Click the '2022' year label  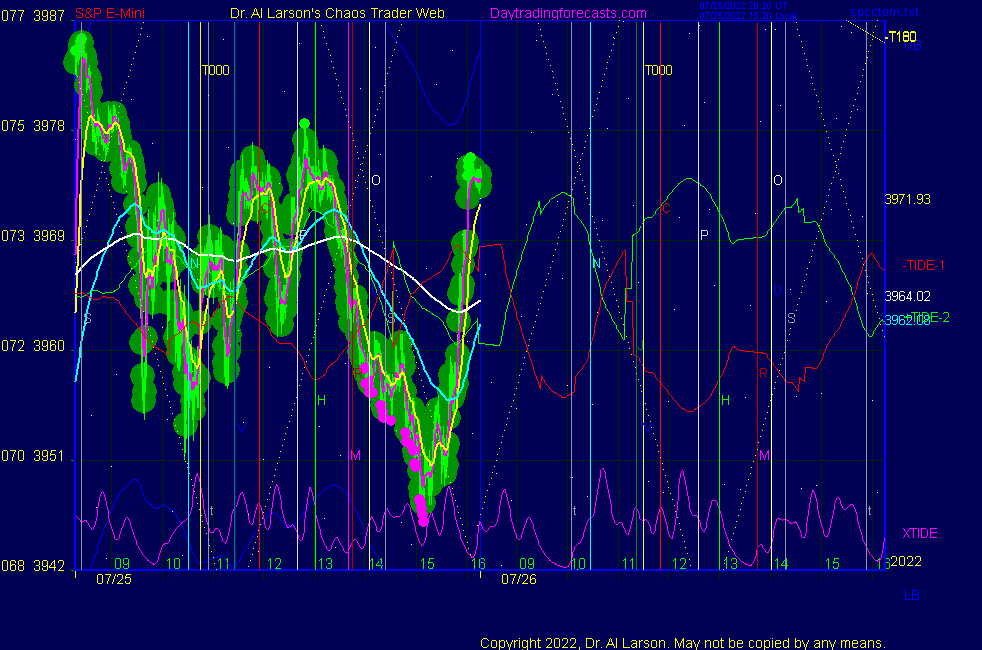(906, 561)
